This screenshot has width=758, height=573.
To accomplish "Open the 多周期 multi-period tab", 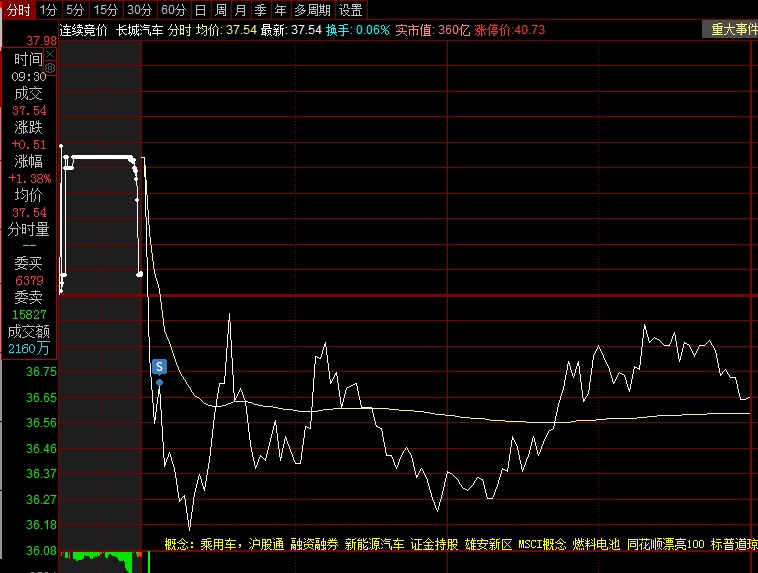I will pyautogui.click(x=313, y=10).
